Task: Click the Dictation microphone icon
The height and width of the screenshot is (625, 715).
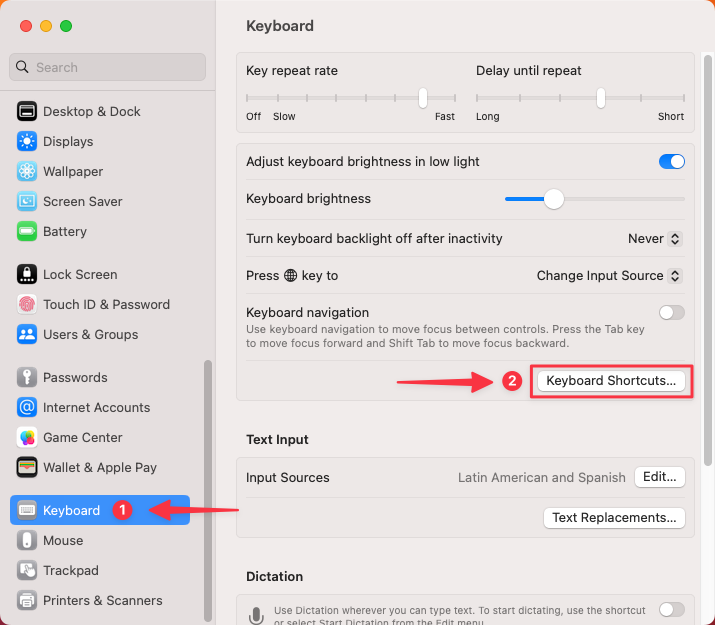Action: (256, 615)
